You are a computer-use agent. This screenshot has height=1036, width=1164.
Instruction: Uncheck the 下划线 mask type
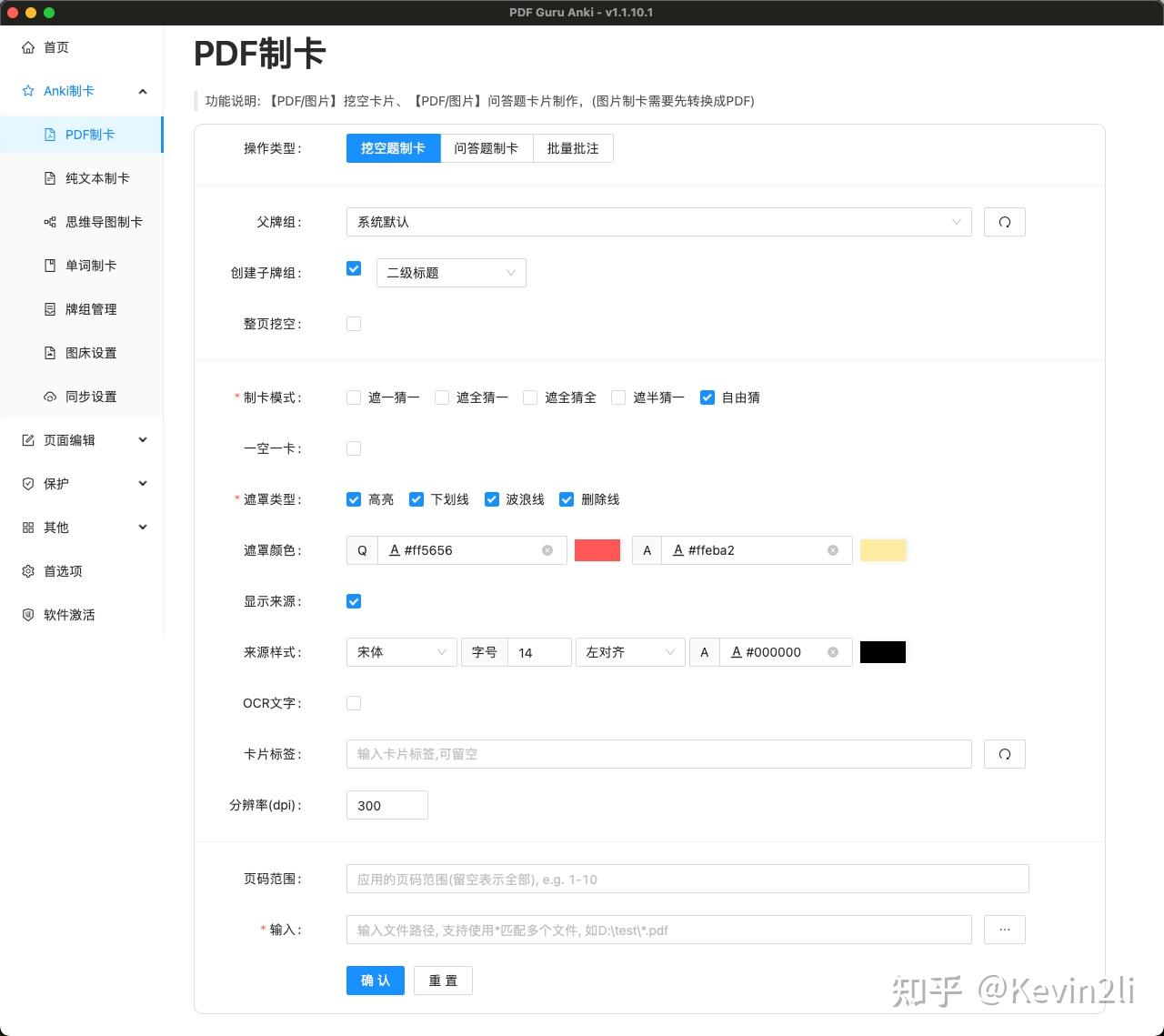416,499
